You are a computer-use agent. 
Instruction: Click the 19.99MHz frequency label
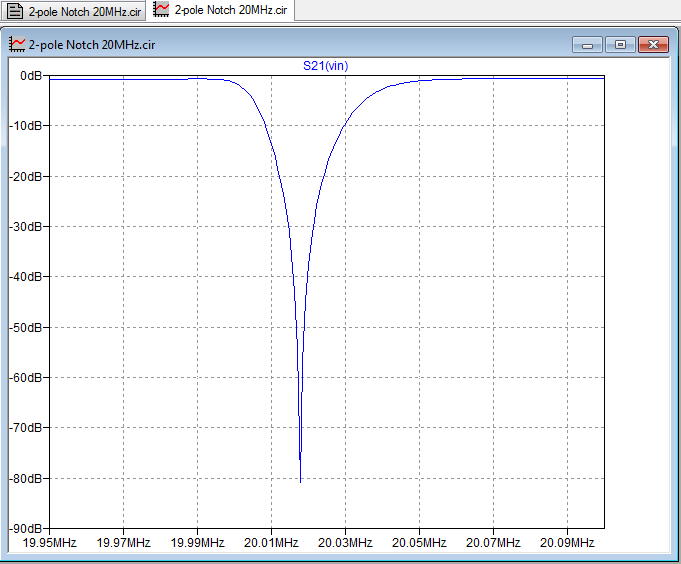point(198,543)
